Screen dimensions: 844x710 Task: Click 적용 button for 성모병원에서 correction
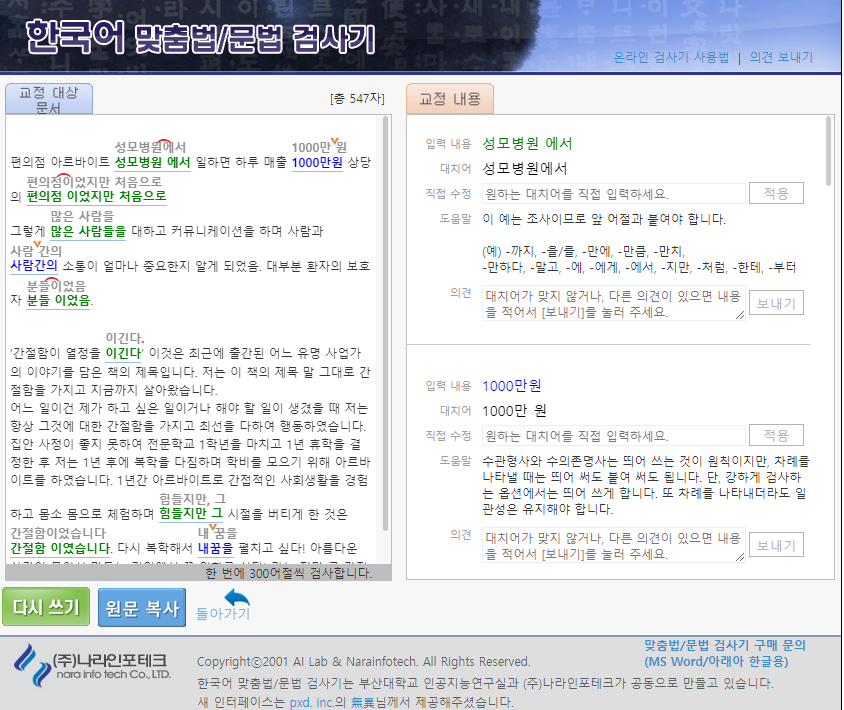click(776, 193)
